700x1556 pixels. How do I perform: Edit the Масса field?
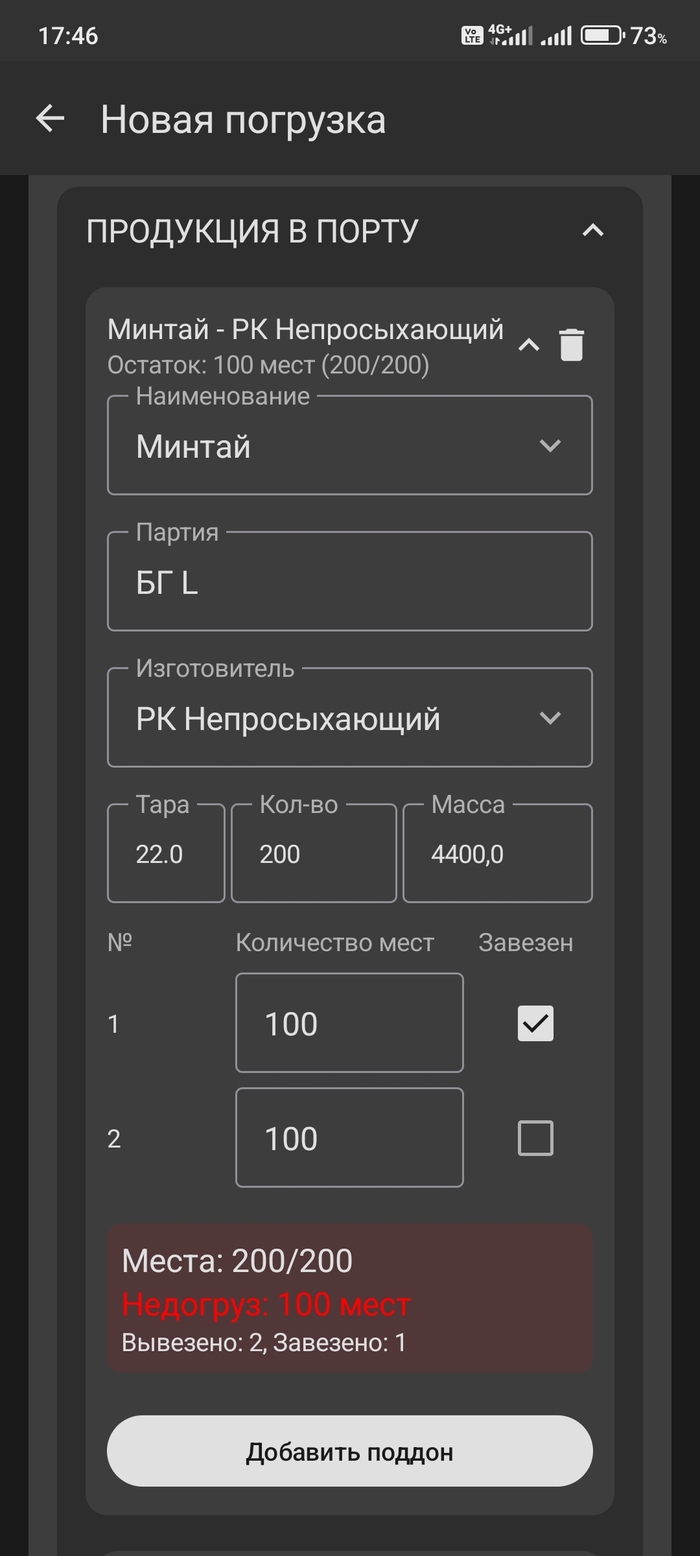[x=497, y=854]
